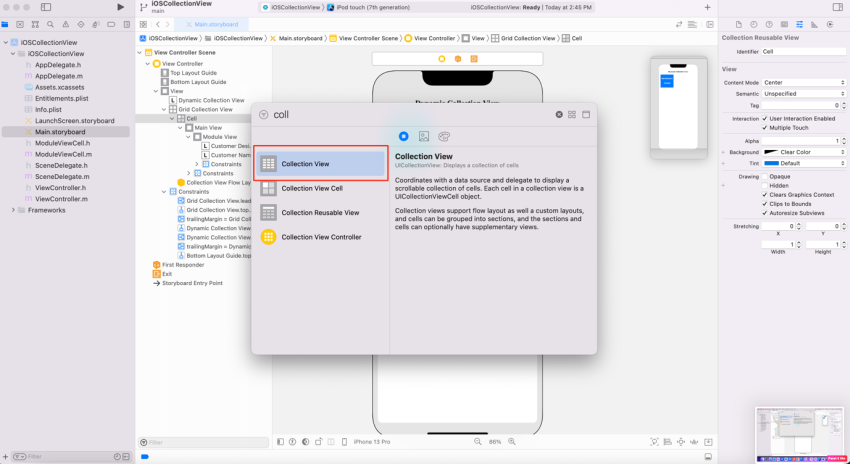Show the Connections inspector
The image size is (850, 464).
830,24
